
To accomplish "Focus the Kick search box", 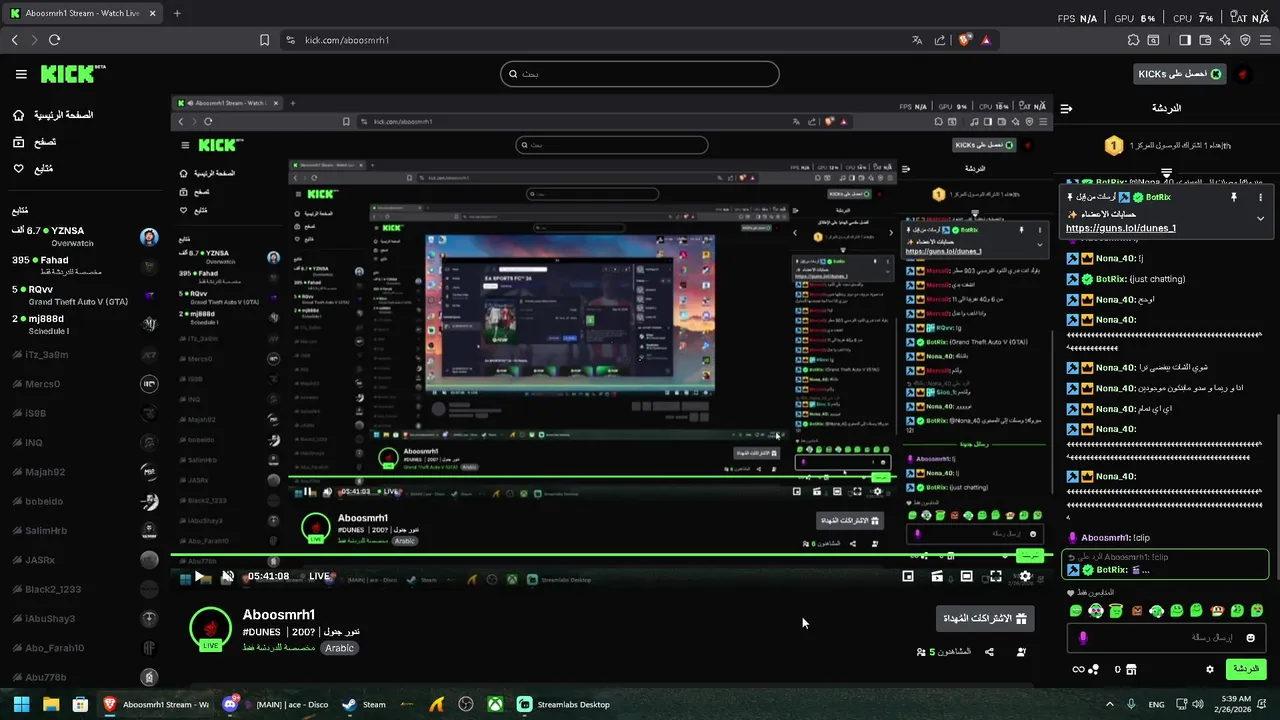I will (x=640, y=74).
